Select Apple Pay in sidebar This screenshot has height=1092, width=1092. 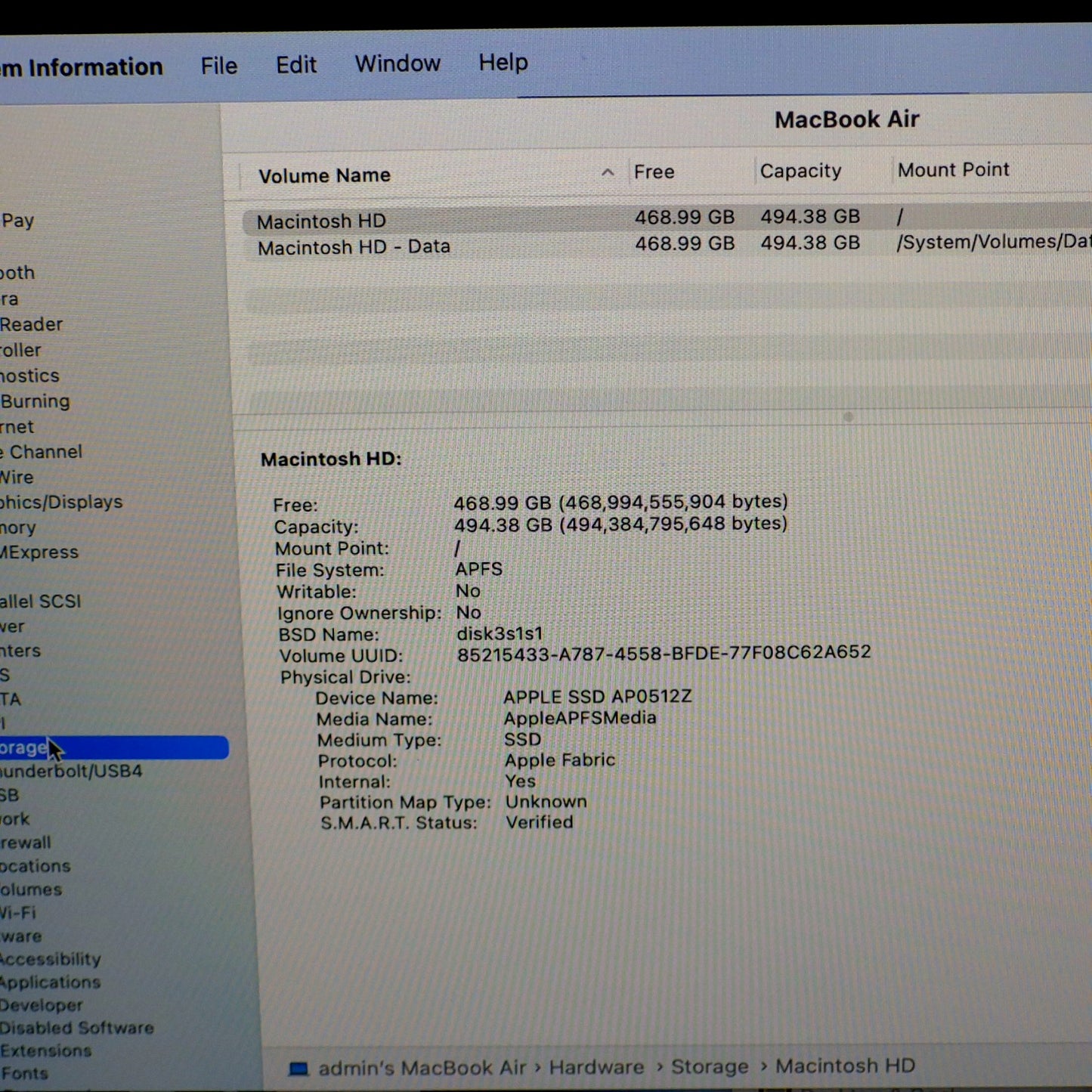(x=17, y=221)
